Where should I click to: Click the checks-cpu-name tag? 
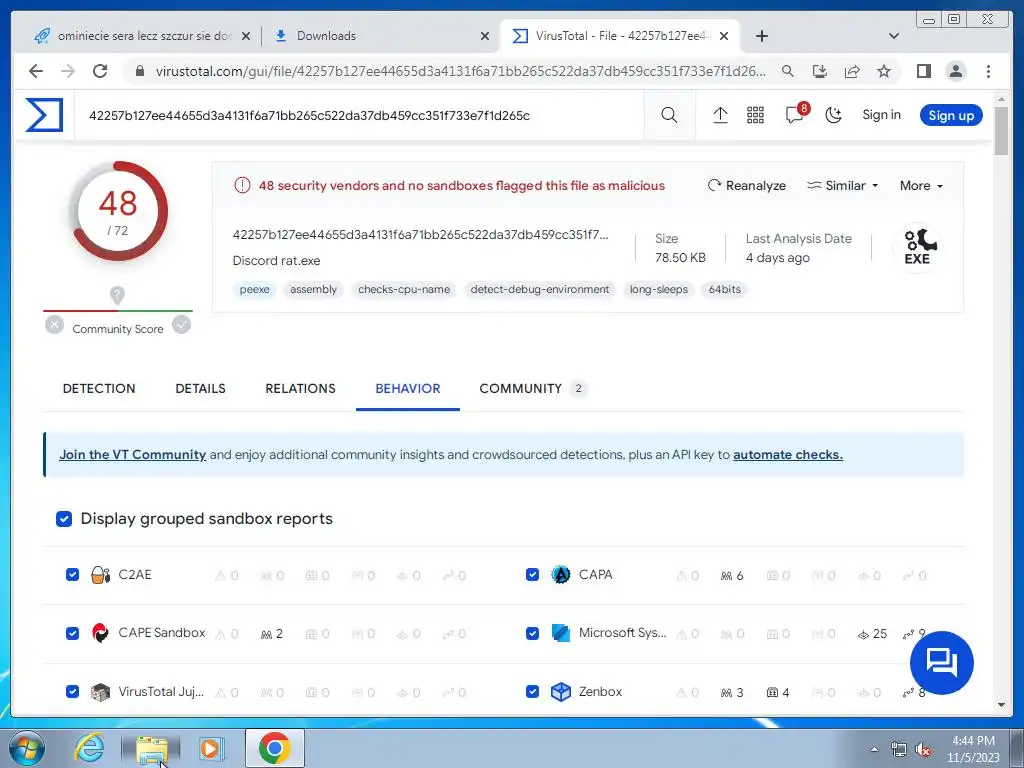click(x=404, y=289)
